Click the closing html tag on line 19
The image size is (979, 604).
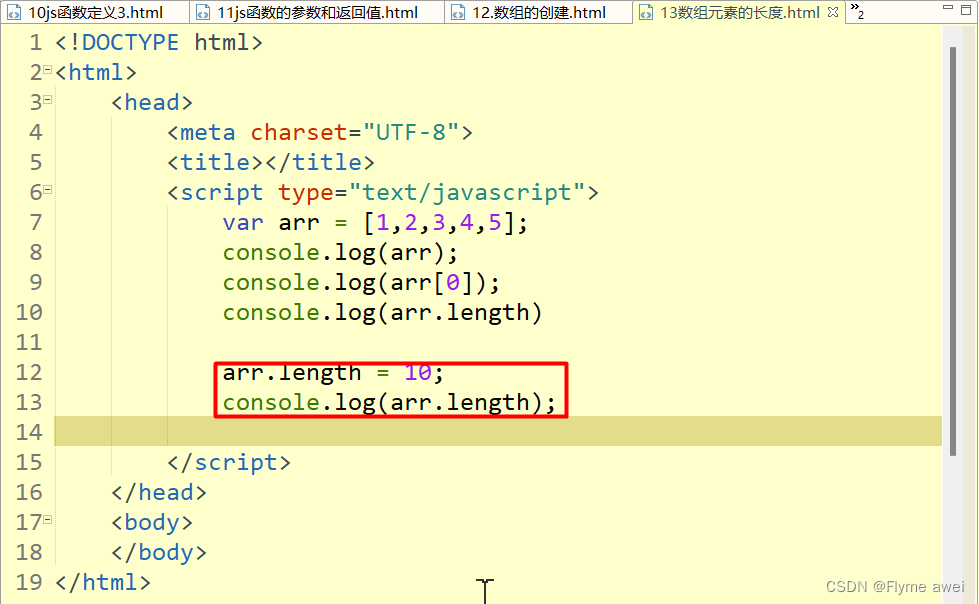103,582
